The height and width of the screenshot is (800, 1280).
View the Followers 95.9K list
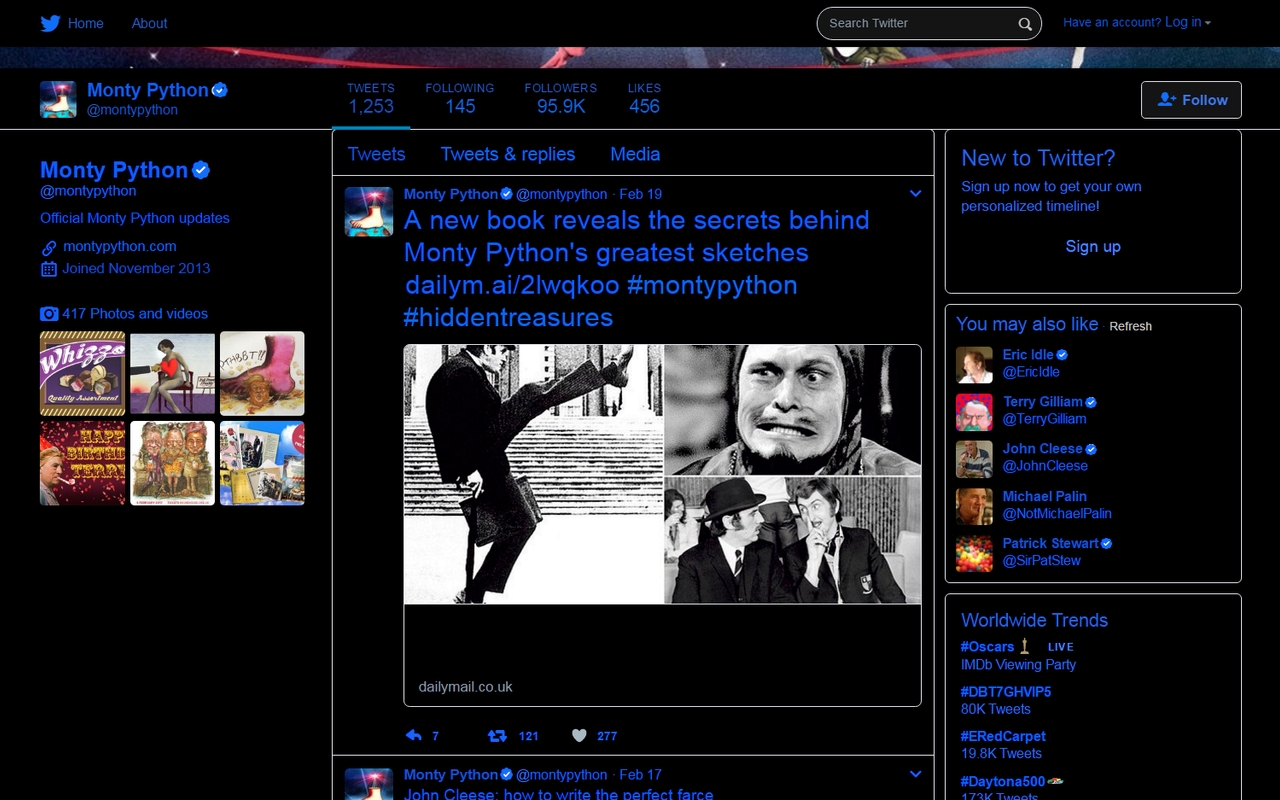coord(561,99)
